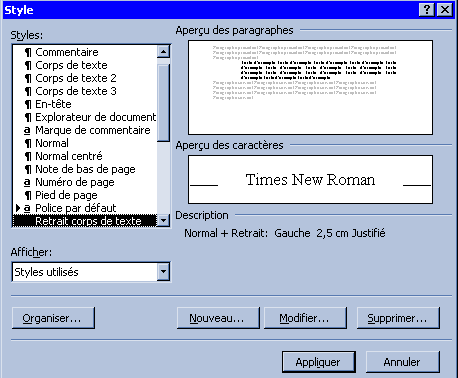Click the Styles list scrollbar thumb
Screen dimensions: 458x378
(x=163, y=103)
